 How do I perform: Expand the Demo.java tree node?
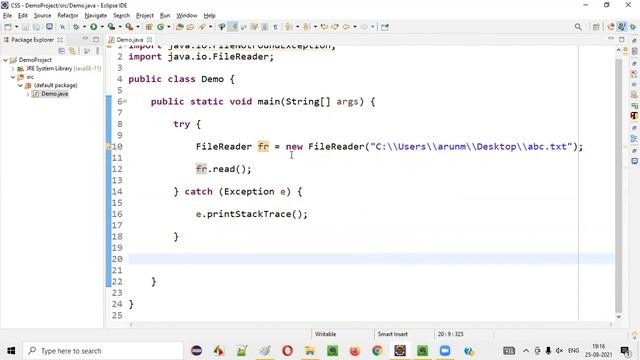pyautogui.click(x=28, y=94)
